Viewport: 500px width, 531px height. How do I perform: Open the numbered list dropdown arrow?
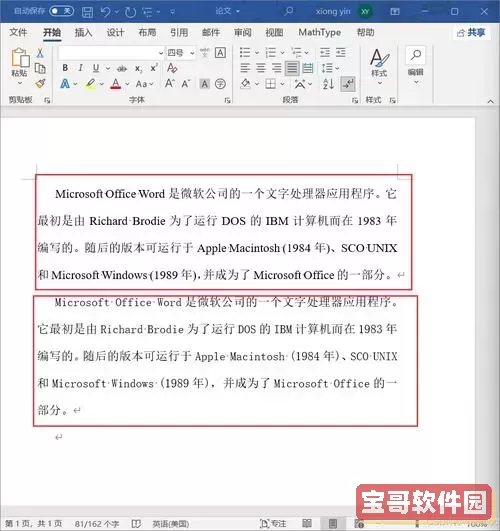point(282,53)
